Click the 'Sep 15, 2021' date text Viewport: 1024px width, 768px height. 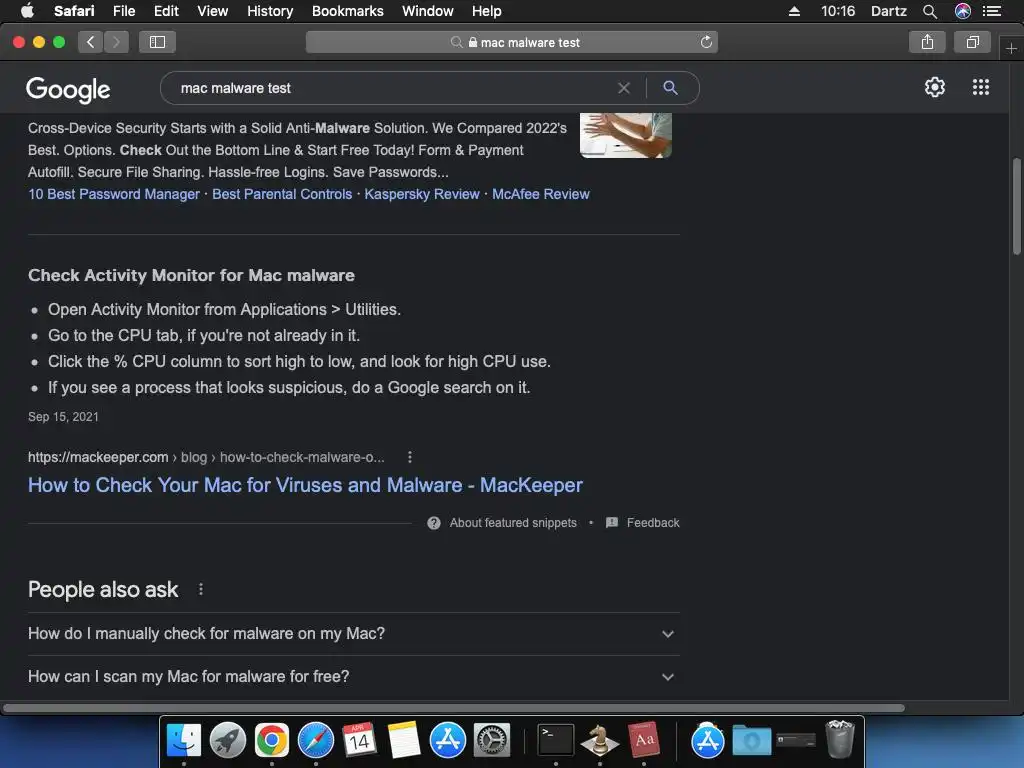pos(63,417)
